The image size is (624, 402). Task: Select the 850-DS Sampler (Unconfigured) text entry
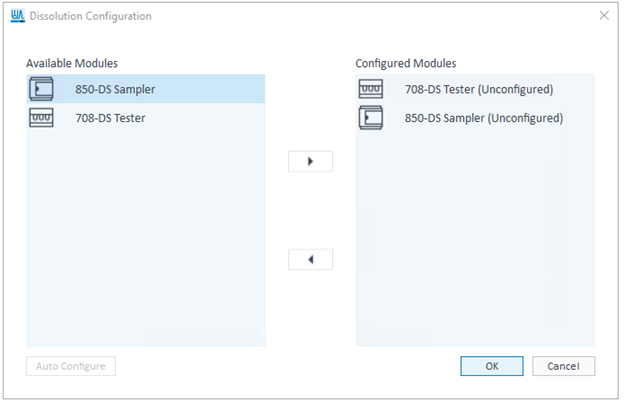pos(483,118)
